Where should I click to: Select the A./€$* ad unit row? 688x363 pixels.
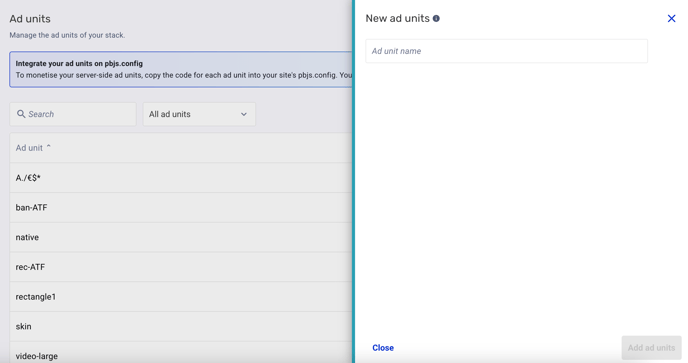(181, 178)
